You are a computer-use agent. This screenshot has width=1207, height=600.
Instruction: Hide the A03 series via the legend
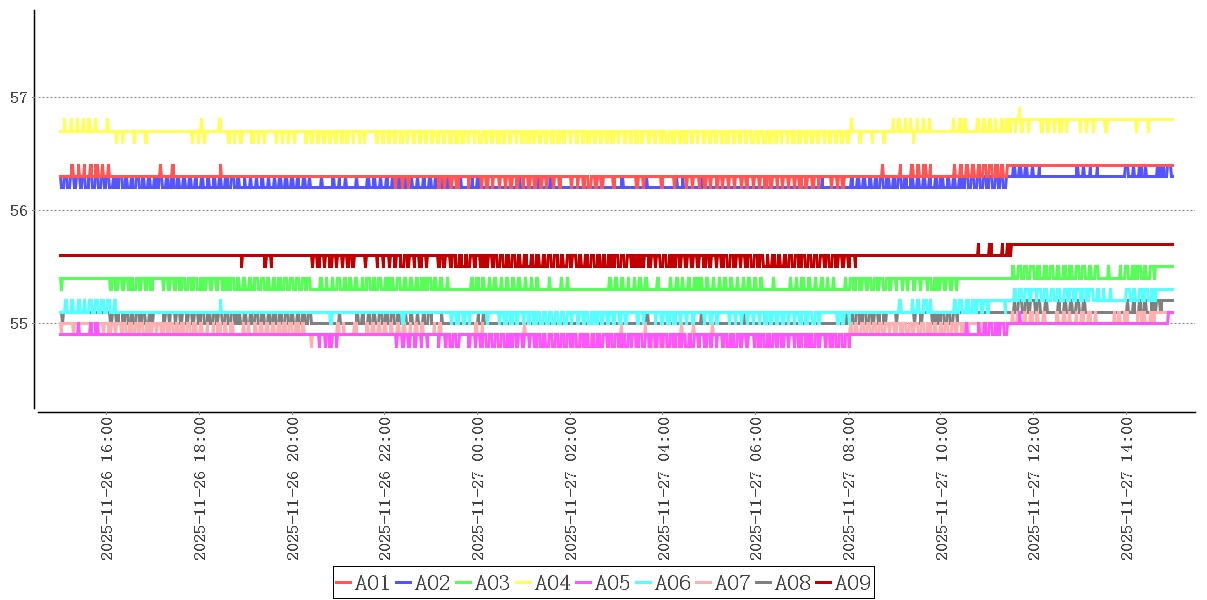483,583
